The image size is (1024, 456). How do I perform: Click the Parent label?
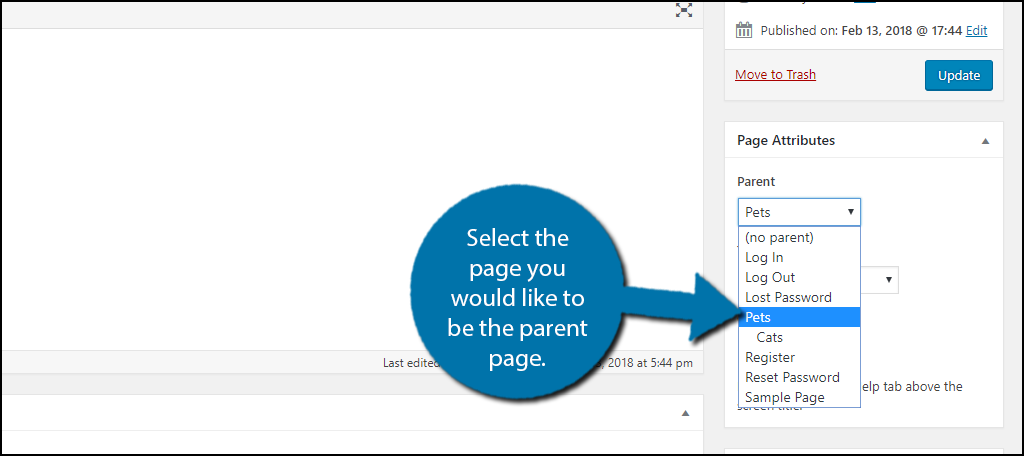756,182
